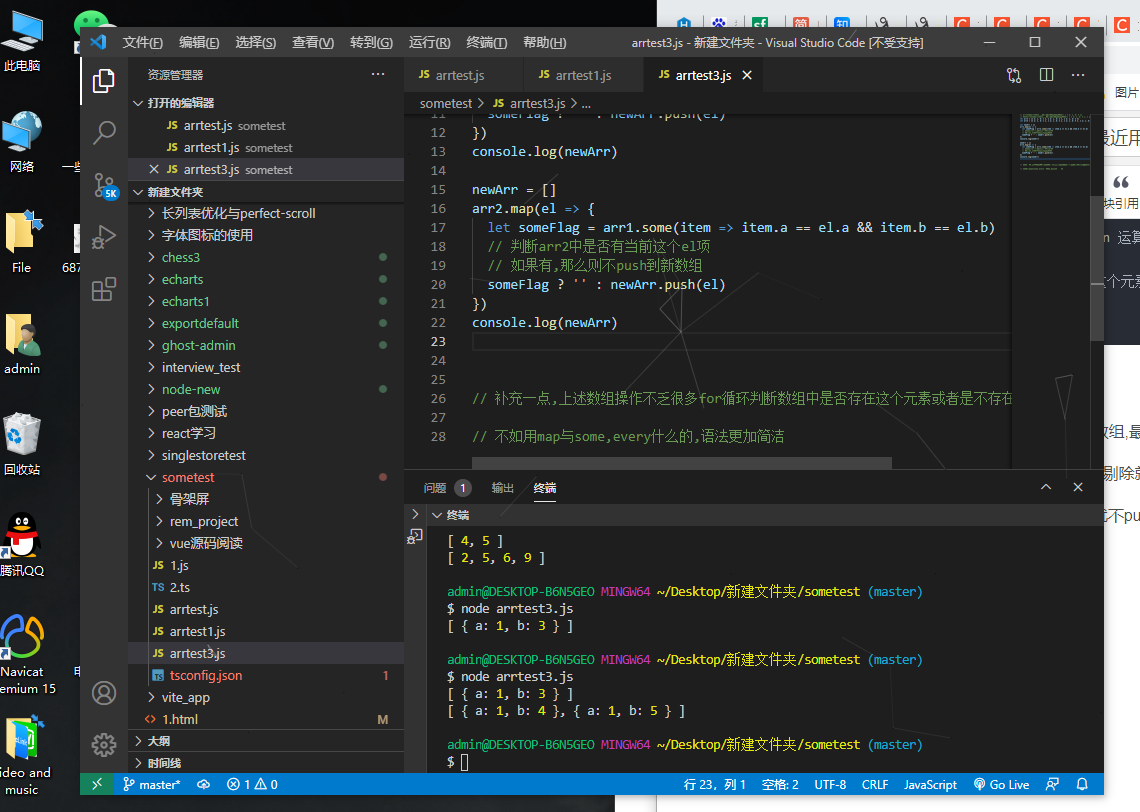Expand the echarts1 folder
The width and height of the screenshot is (1140, 812).
coord(266,301)
